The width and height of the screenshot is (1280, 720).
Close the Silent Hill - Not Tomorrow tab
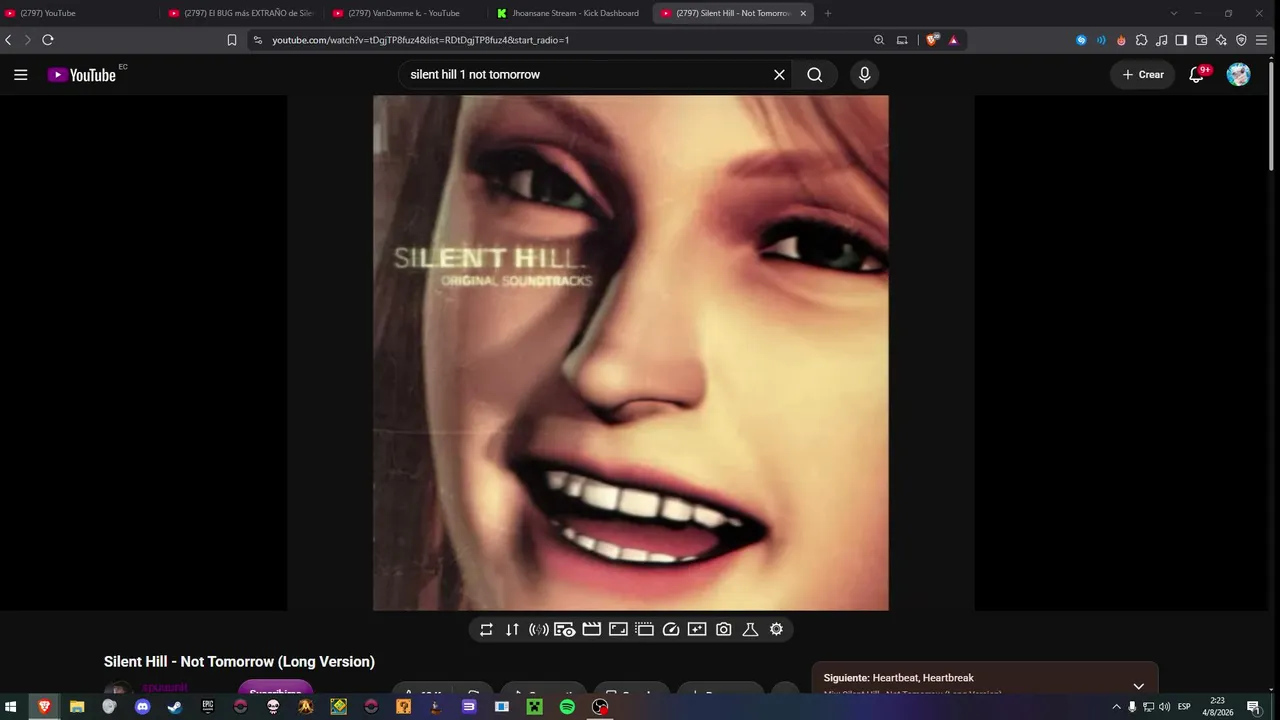pos(803,13)
